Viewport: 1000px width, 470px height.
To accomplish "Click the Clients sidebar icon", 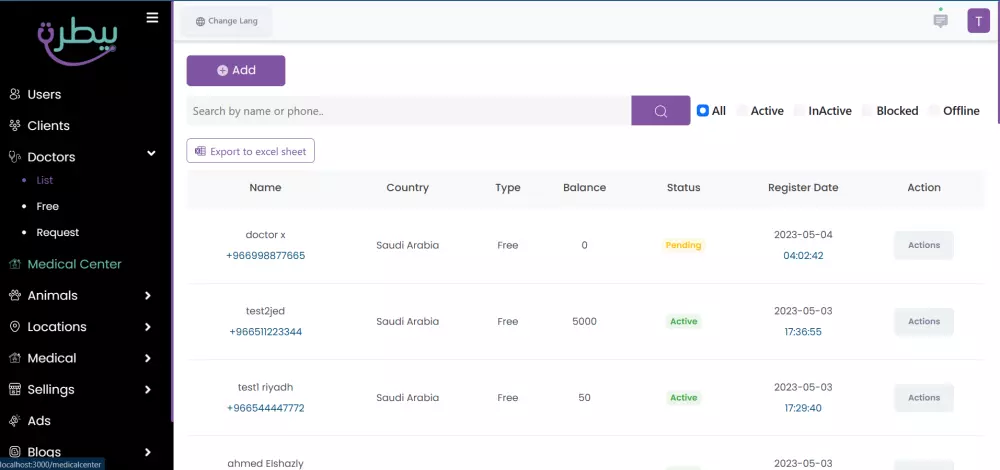I will point(15,126).
